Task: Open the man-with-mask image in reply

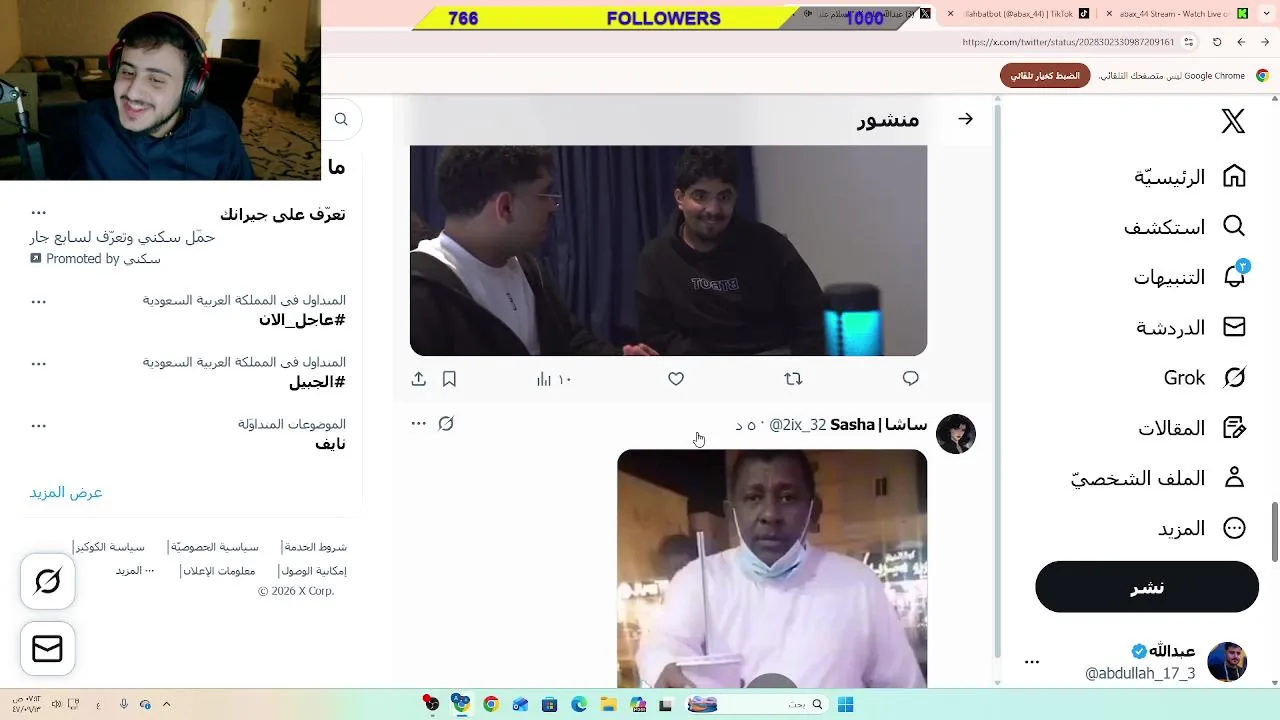Action: click(x=772, y=568)
